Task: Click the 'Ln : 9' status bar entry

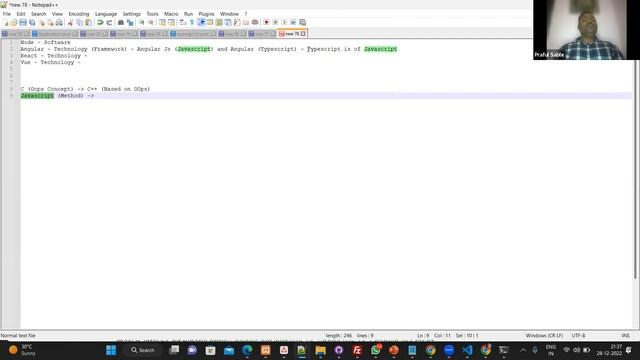Action: tap(423, 336)
